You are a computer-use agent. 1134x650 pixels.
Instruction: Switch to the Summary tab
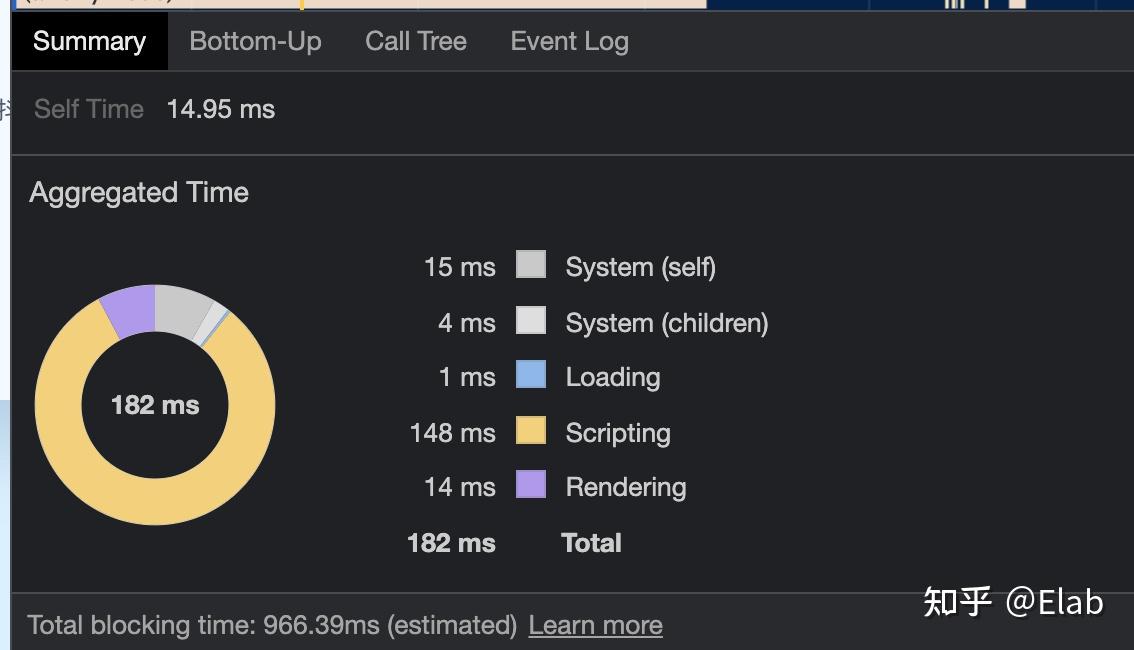tap(89, 41)
